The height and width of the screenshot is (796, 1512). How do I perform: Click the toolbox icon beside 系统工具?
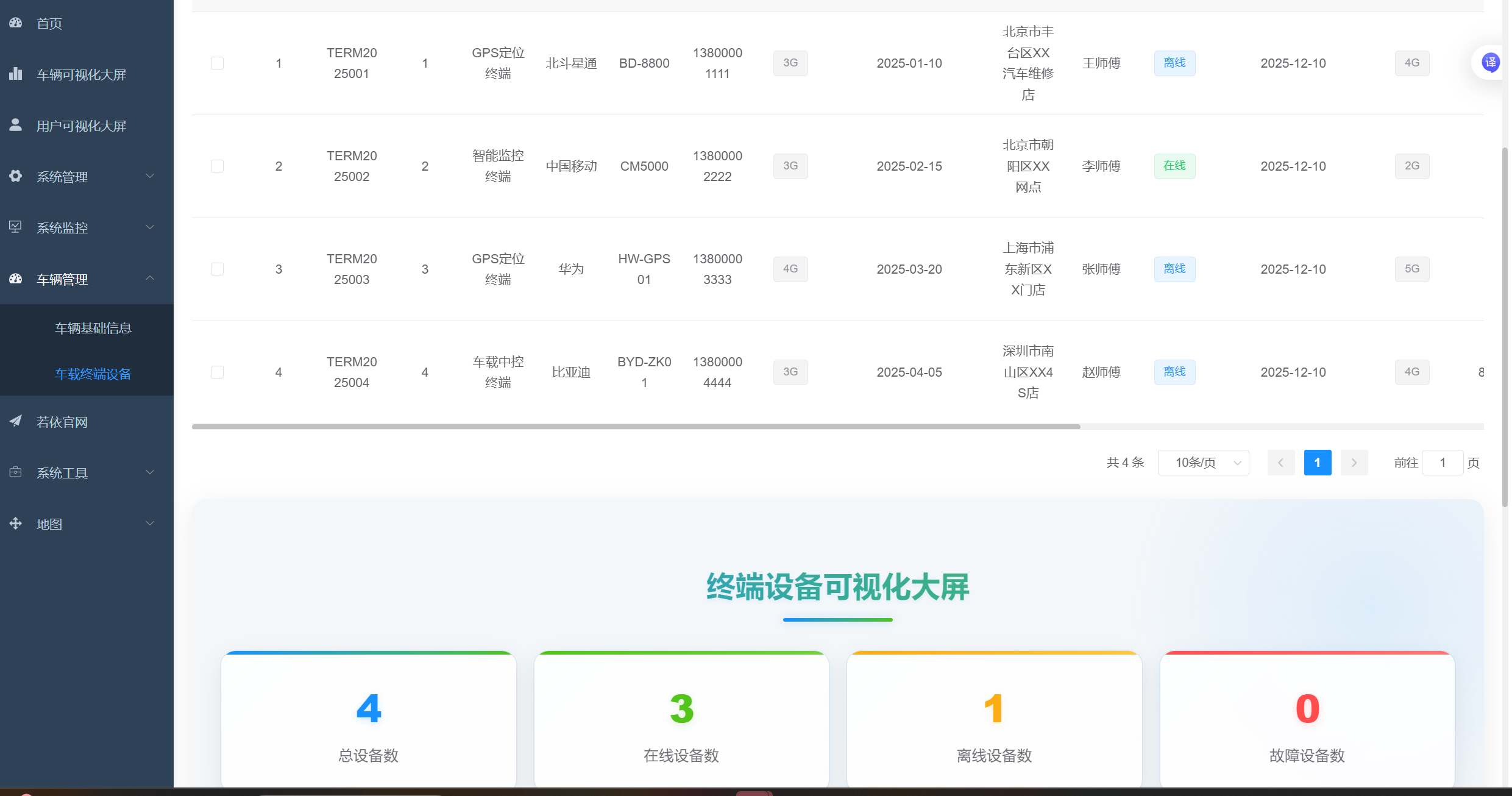coord(16,472)
